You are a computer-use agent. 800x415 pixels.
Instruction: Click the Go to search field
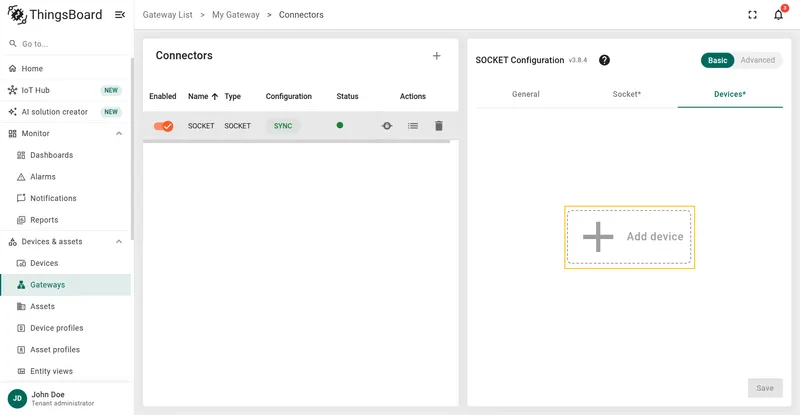[66, 44]
